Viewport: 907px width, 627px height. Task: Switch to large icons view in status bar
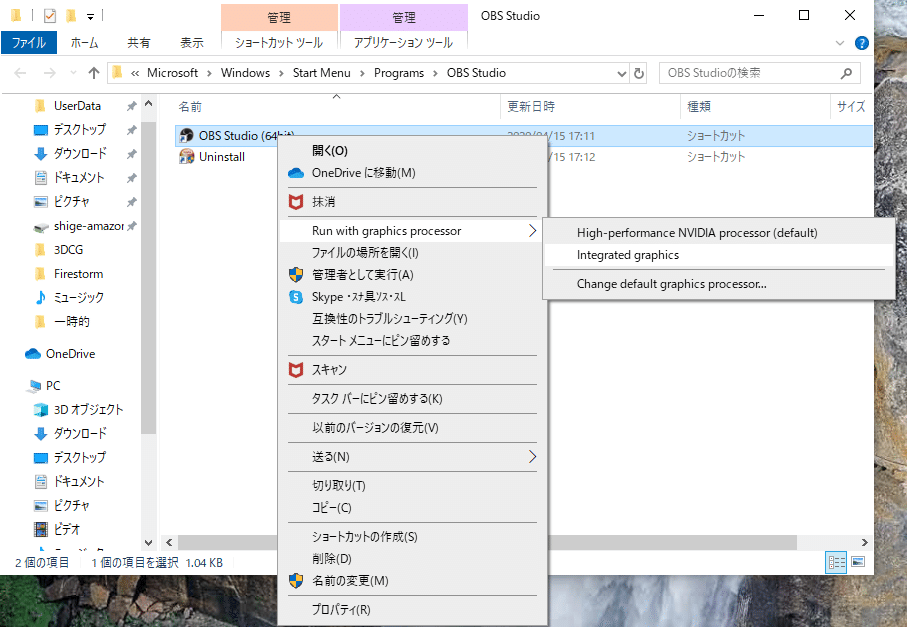pyautogui.click(x=856, y=561)
